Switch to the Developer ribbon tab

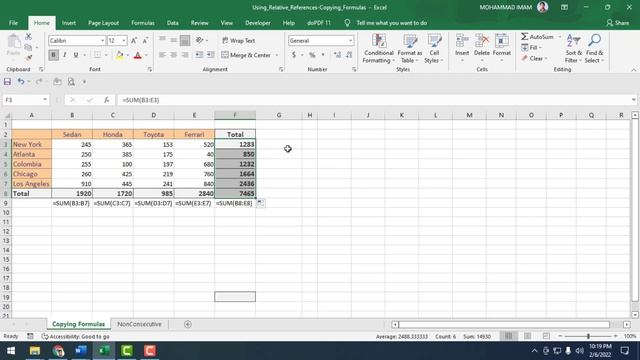(258, 23)
